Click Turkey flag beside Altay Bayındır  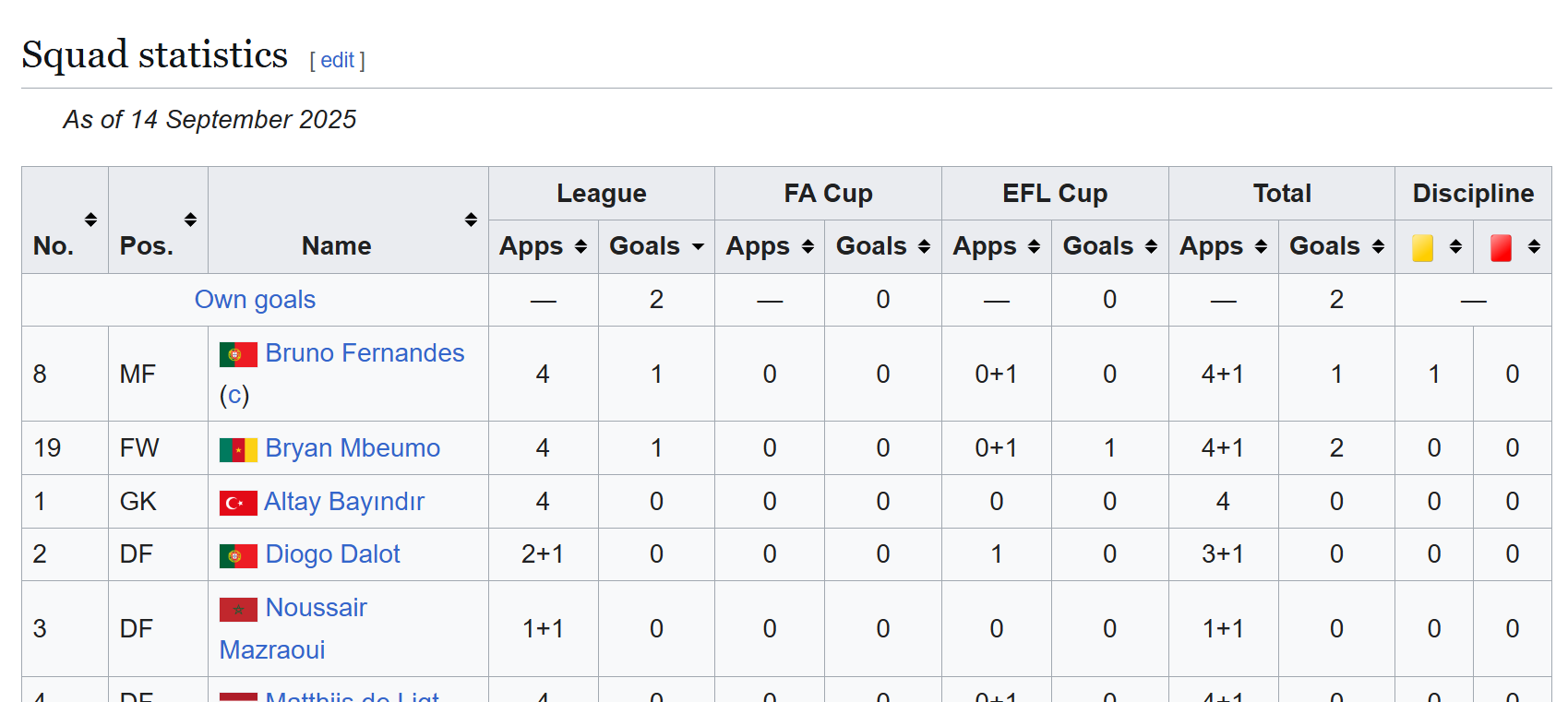click(238, 503)
